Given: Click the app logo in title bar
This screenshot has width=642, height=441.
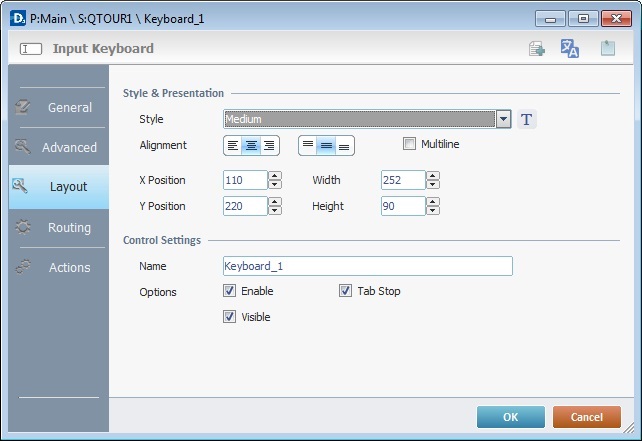Looking at the screenshot, I should click(x=18, y=18).
